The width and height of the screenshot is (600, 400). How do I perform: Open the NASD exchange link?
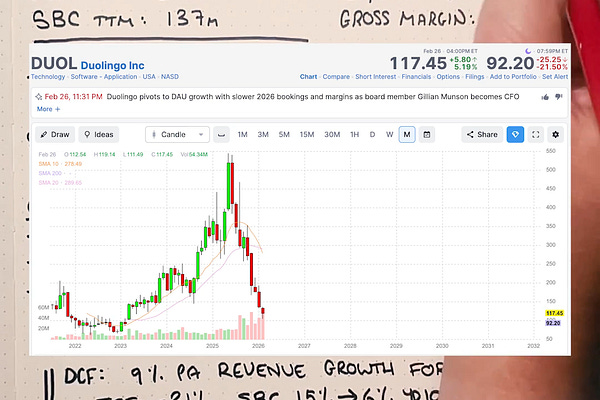[170, 77]
